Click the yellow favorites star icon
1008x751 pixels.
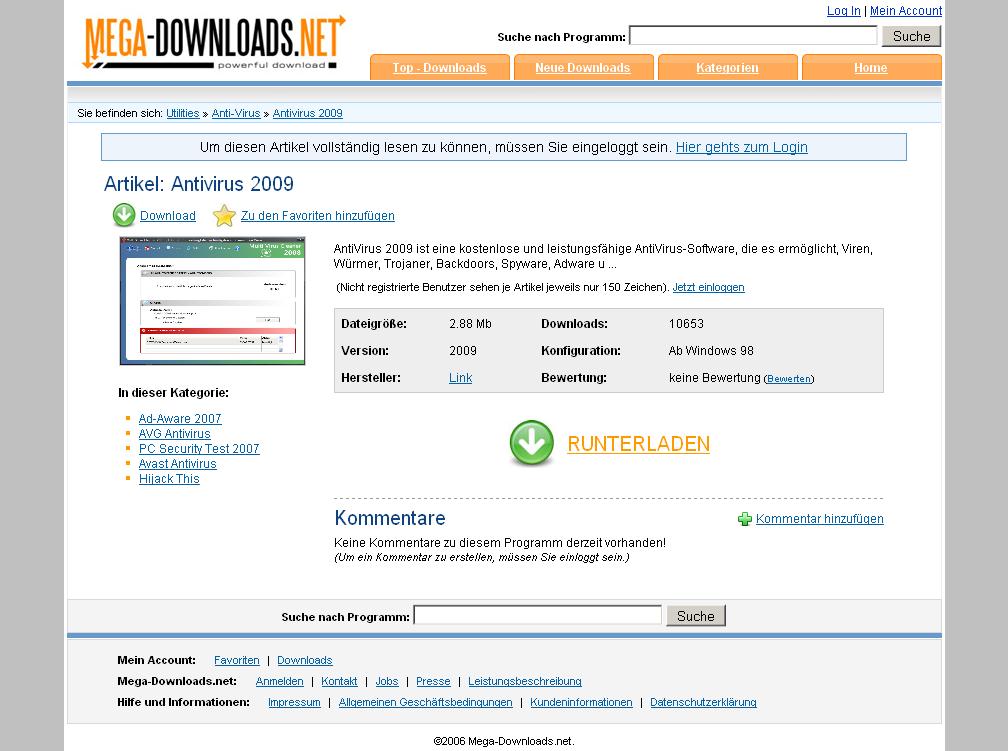point(224,216)
